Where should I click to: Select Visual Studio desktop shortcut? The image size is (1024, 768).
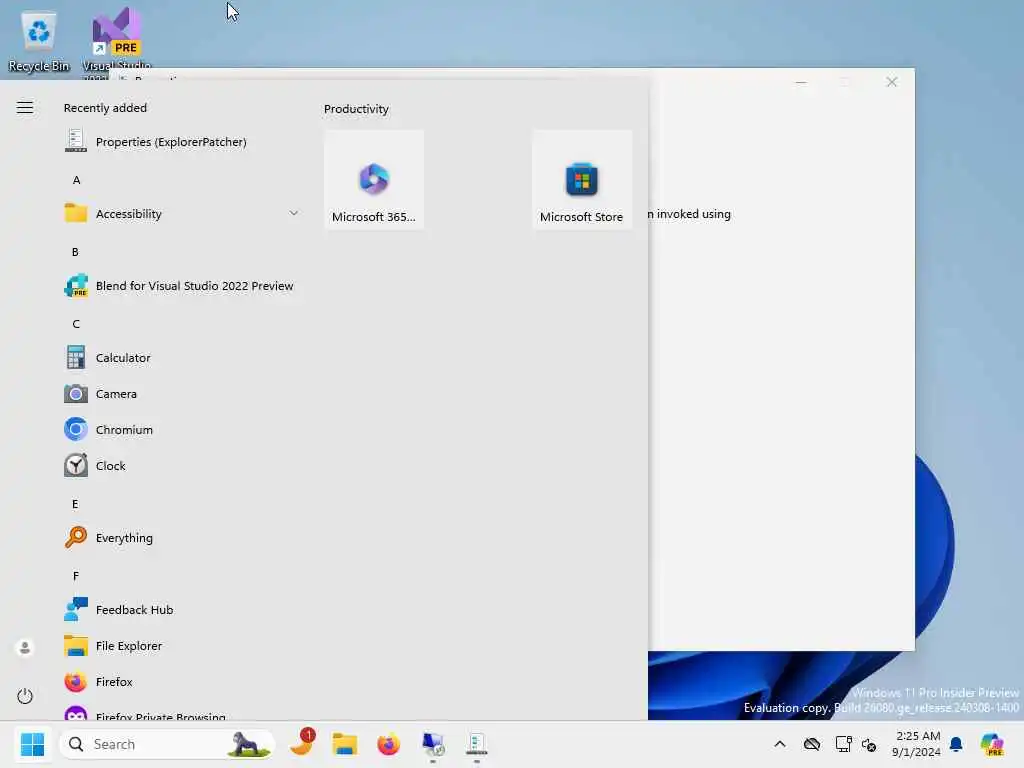(x=117, y=40)
